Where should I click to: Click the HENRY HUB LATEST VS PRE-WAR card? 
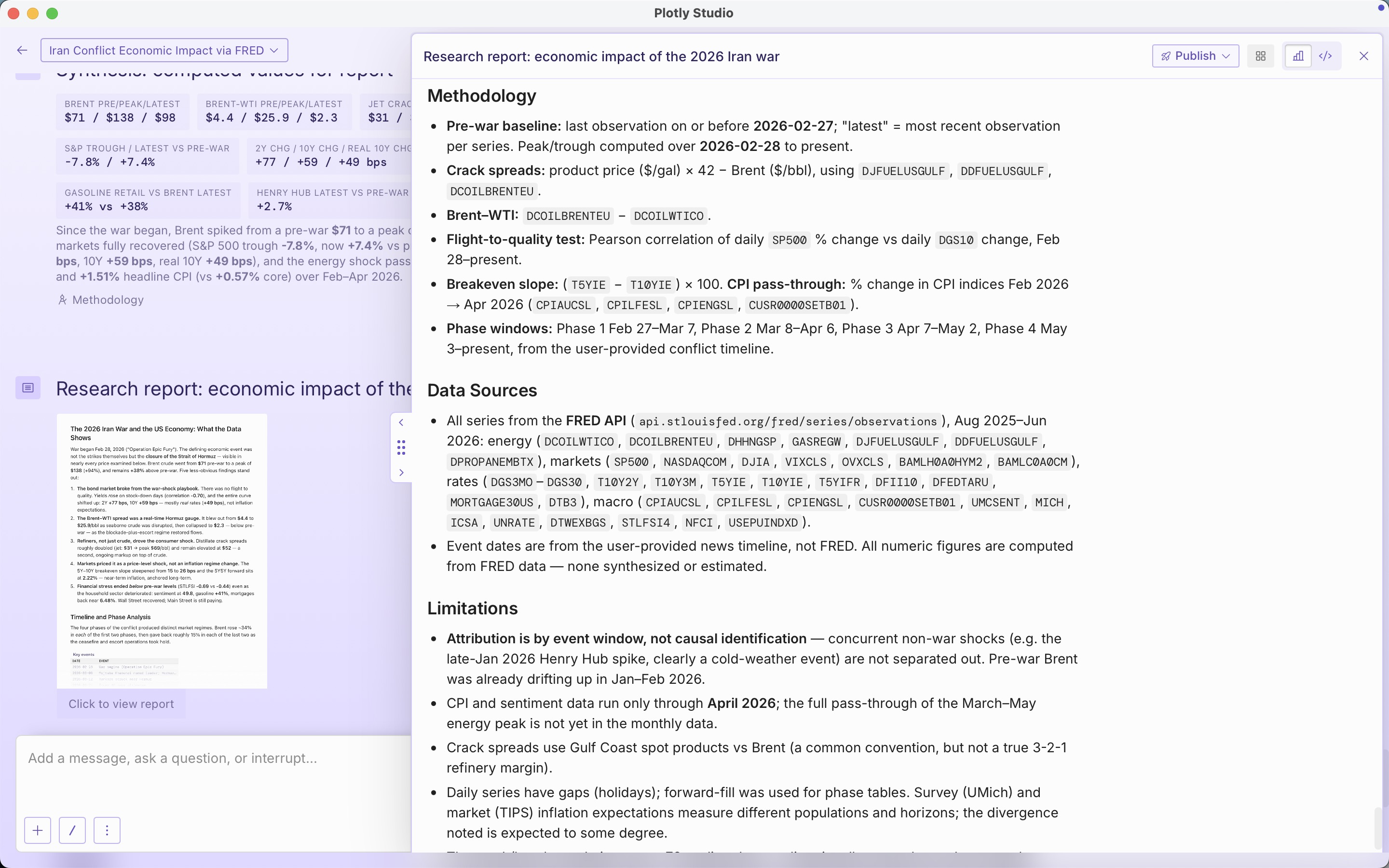(x=330, y=200)
